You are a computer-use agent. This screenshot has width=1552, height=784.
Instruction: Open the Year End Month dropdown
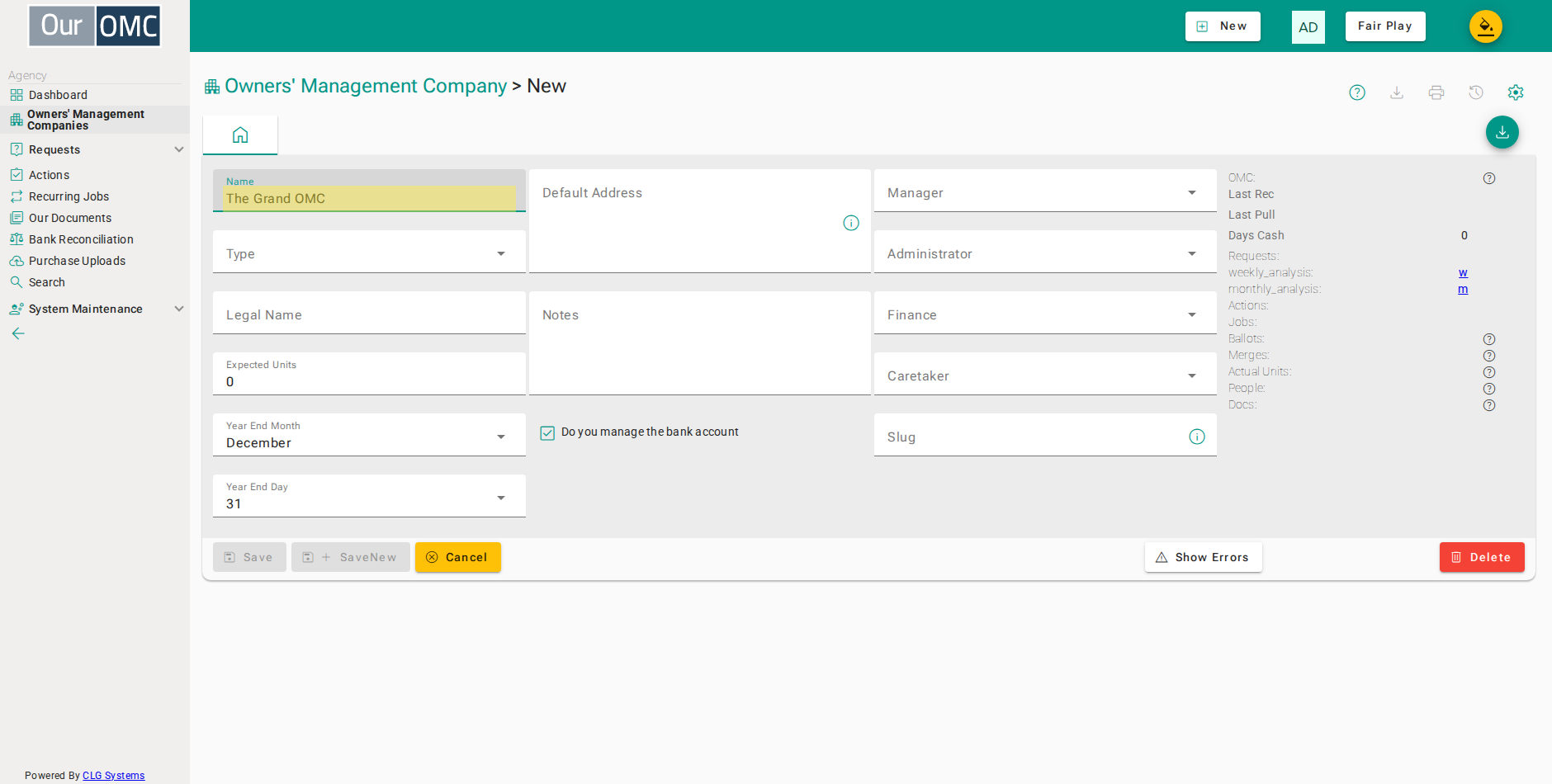coord(369,435)
